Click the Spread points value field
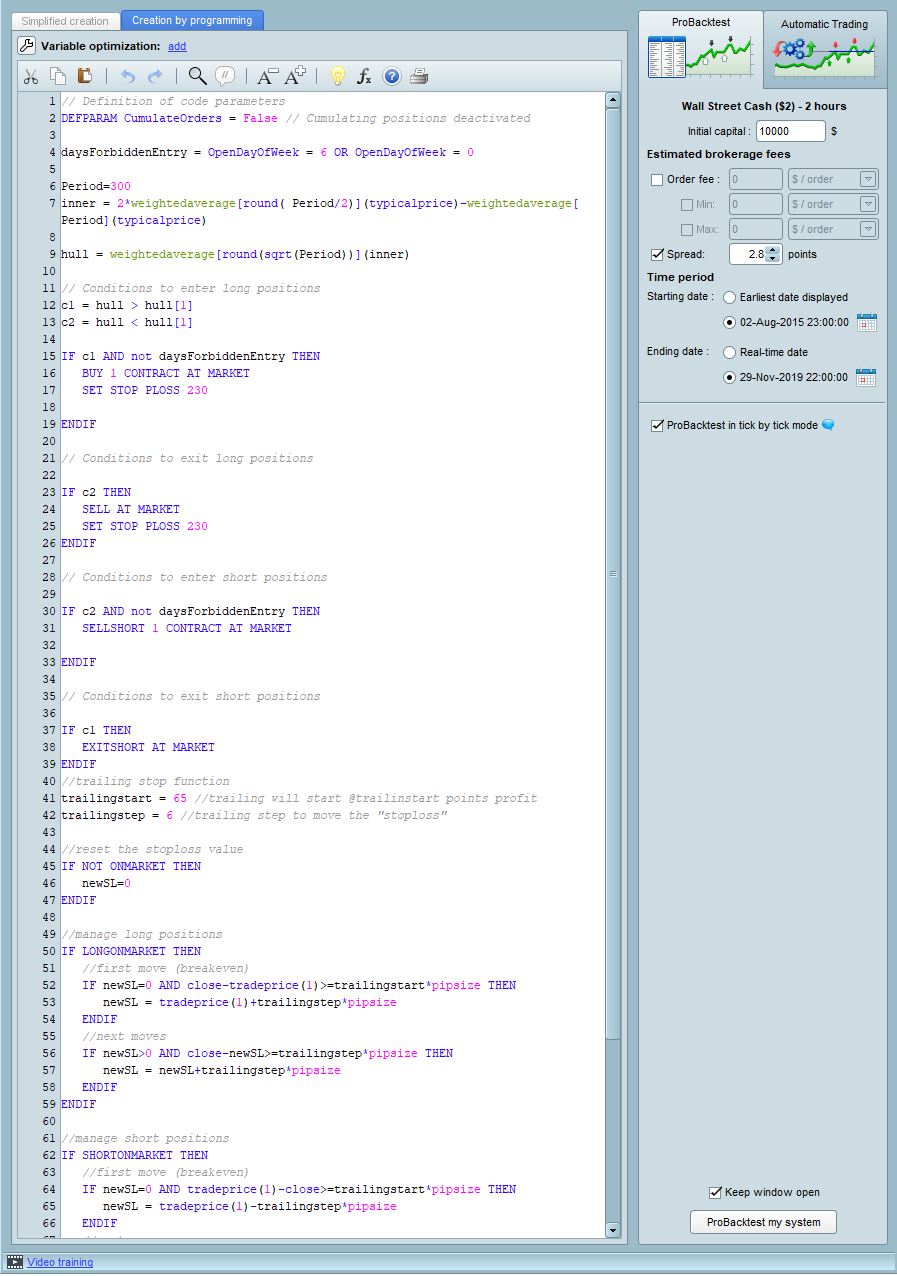This screenshot has height=1276, width=897. click(x=748, y=254)
